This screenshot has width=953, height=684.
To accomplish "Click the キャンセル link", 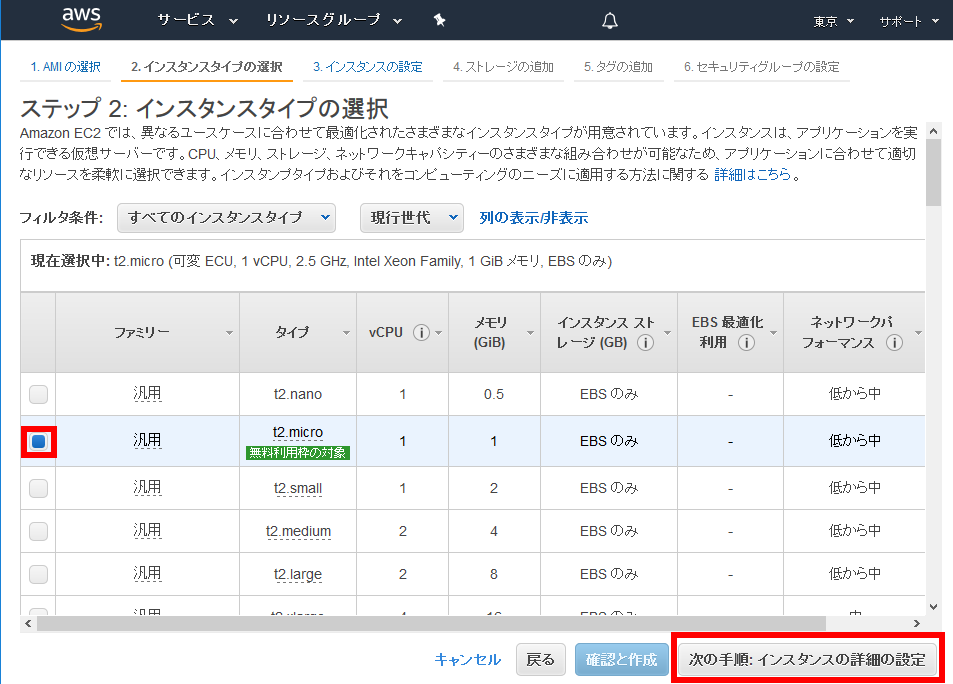I will [467, 660].
